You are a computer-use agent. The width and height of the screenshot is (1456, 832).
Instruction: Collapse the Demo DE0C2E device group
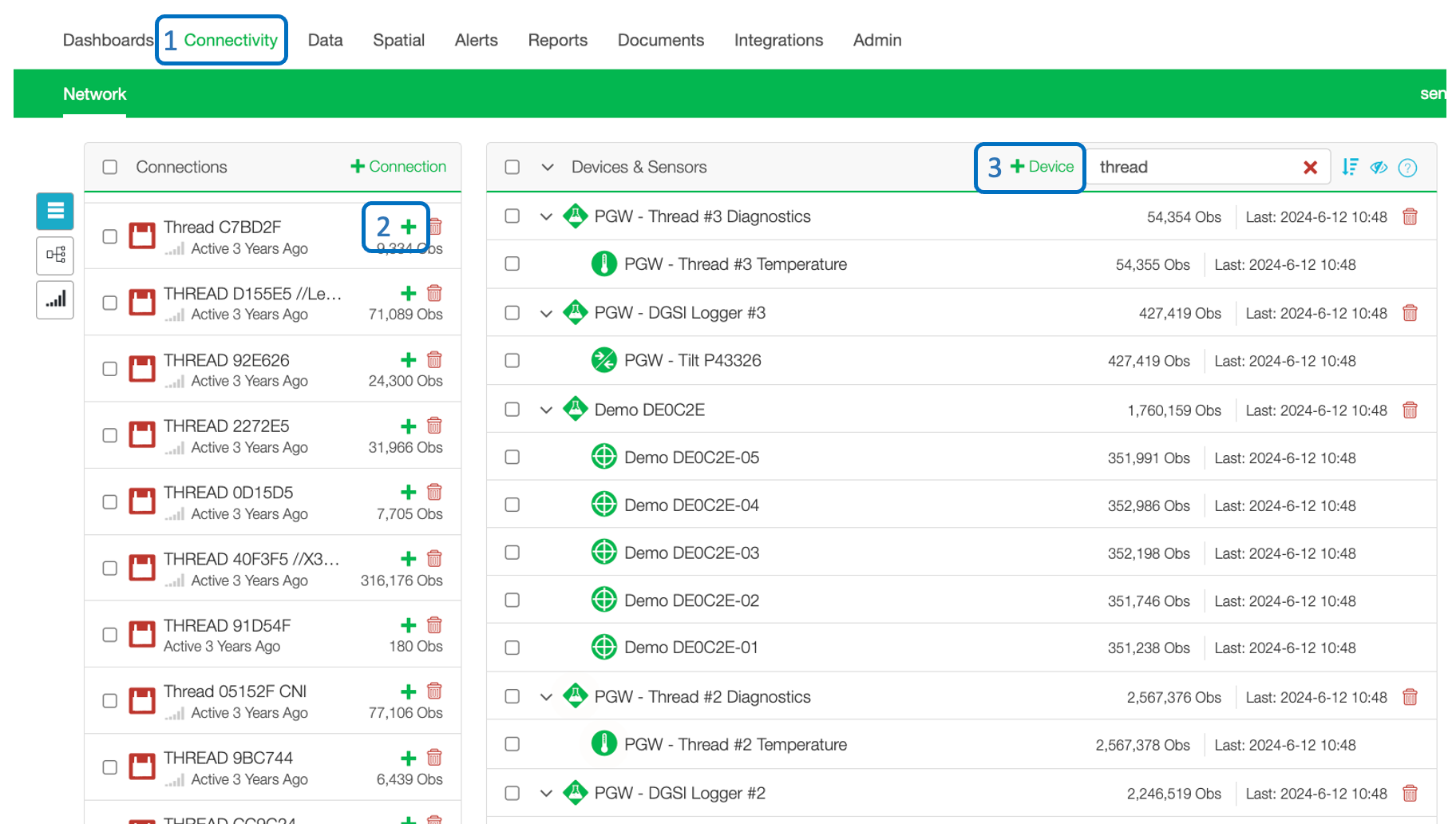[x=546, y=409]
